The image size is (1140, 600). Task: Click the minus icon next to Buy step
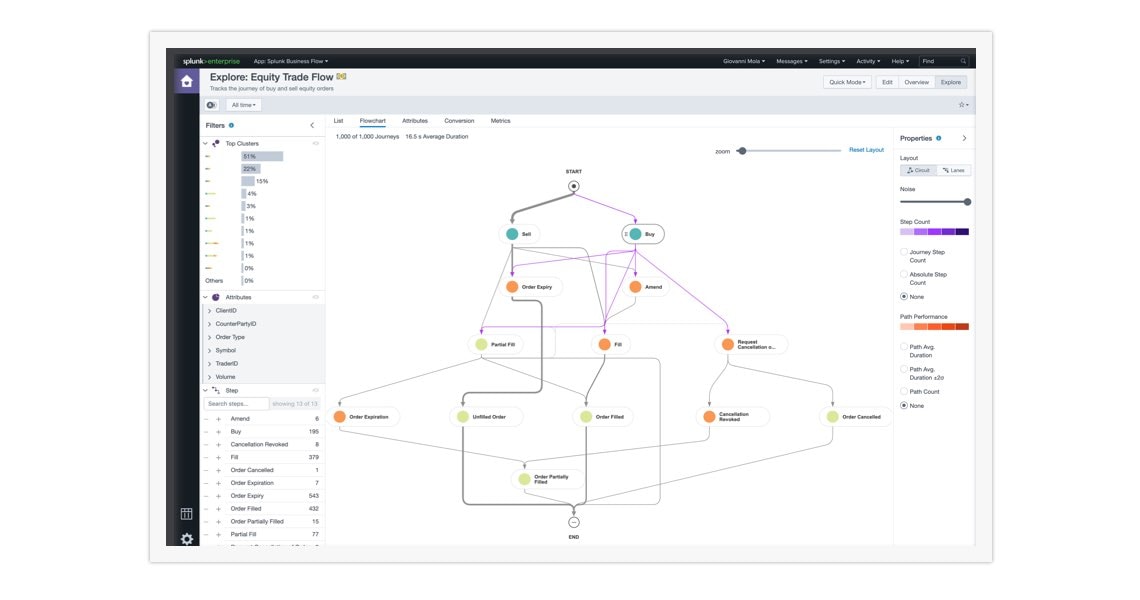207,432
